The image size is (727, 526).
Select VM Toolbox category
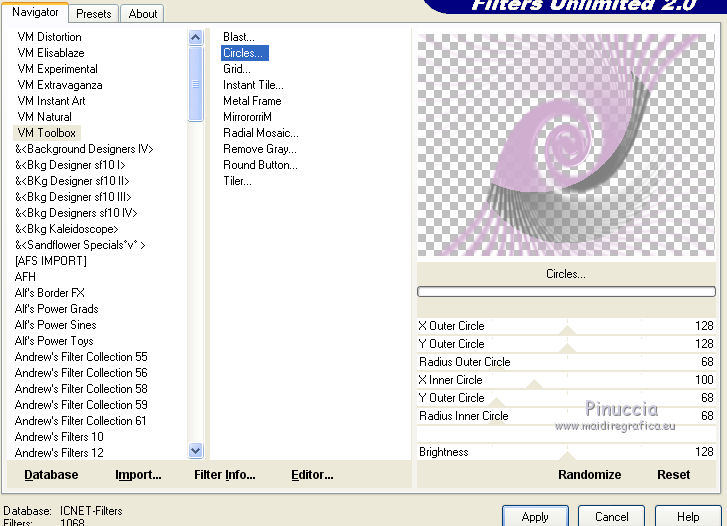tap(47, 133)
